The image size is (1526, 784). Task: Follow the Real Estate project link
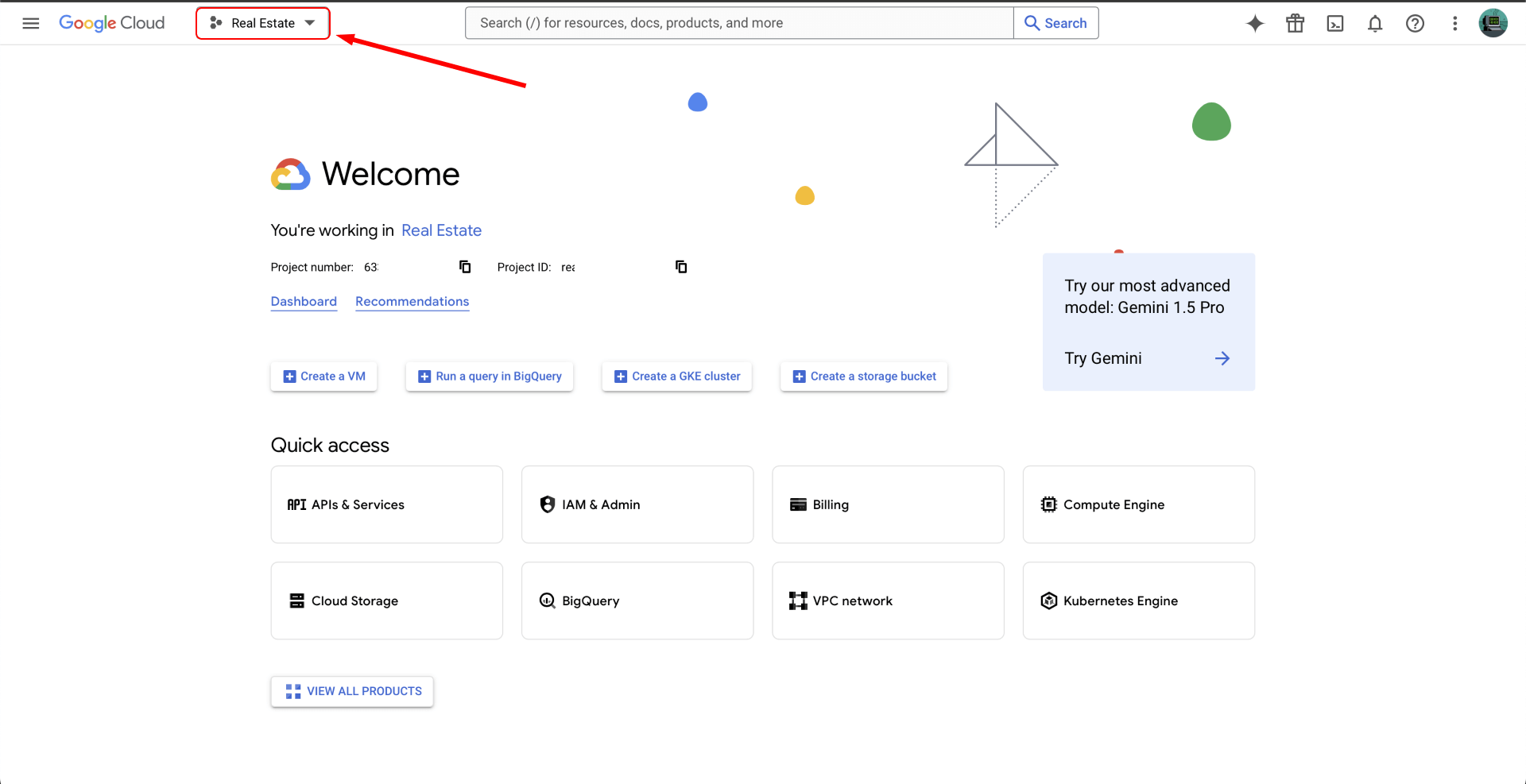[x=441, y=230]
